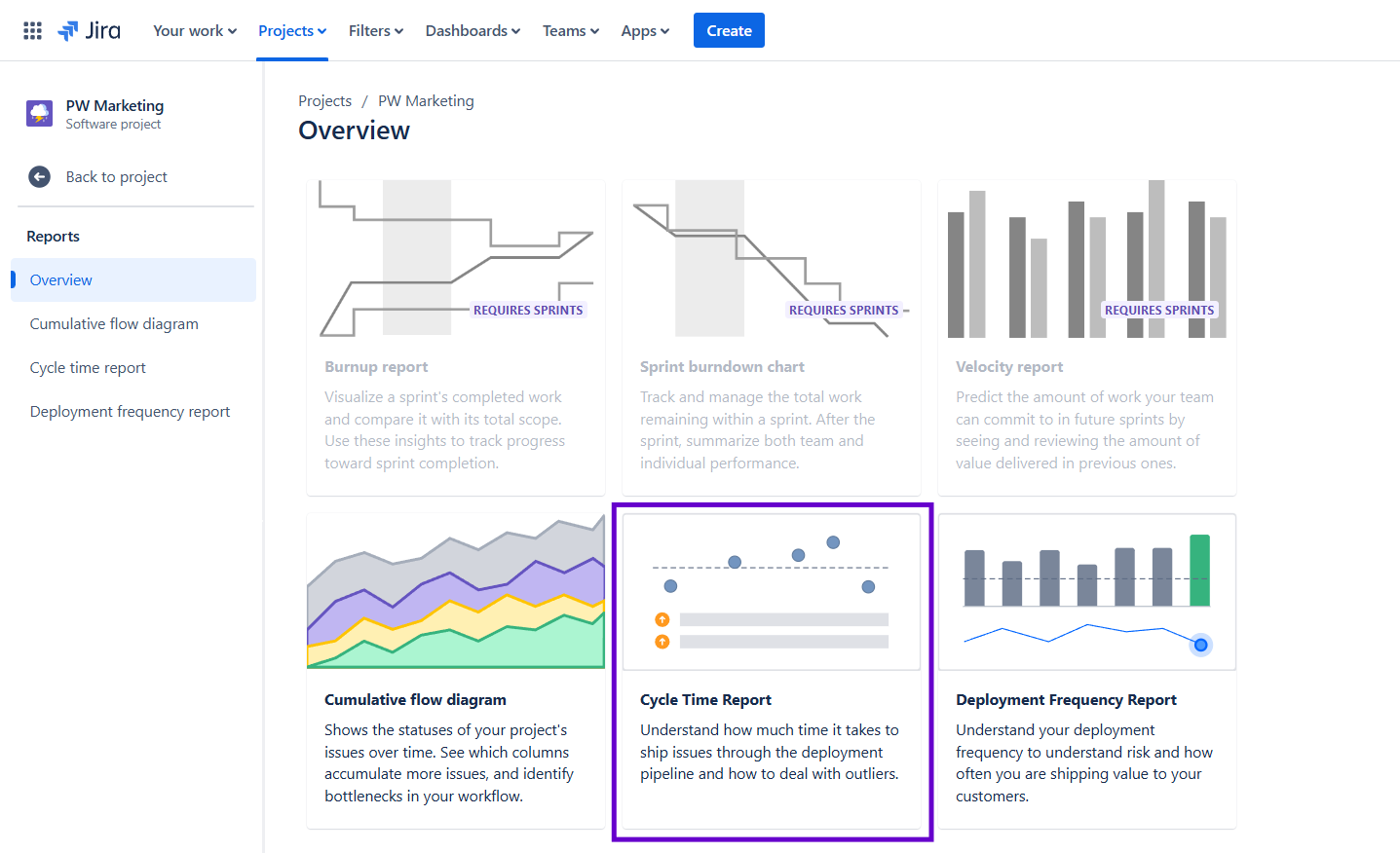Open the Dashboards dropdown

[472, 30]
